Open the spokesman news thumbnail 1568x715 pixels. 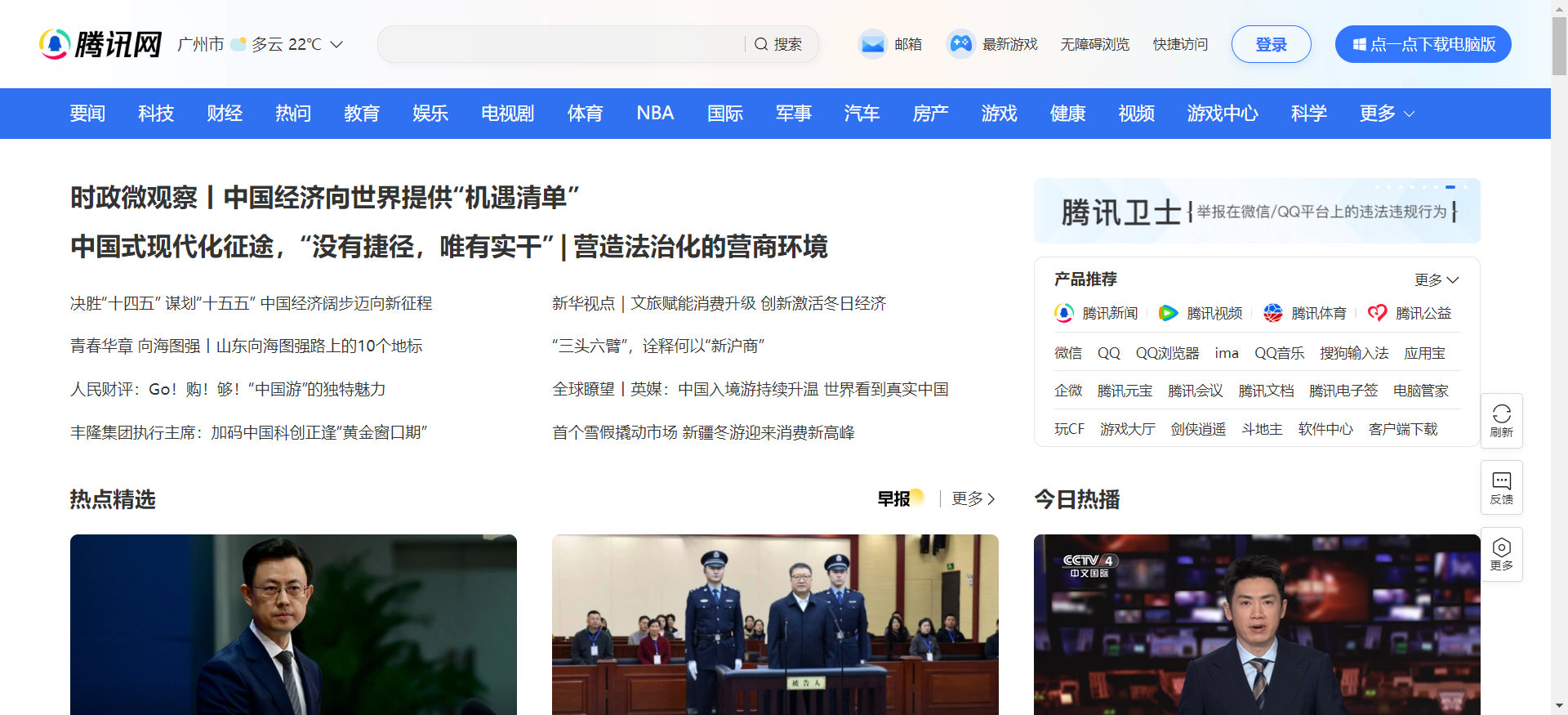(293, 624)
